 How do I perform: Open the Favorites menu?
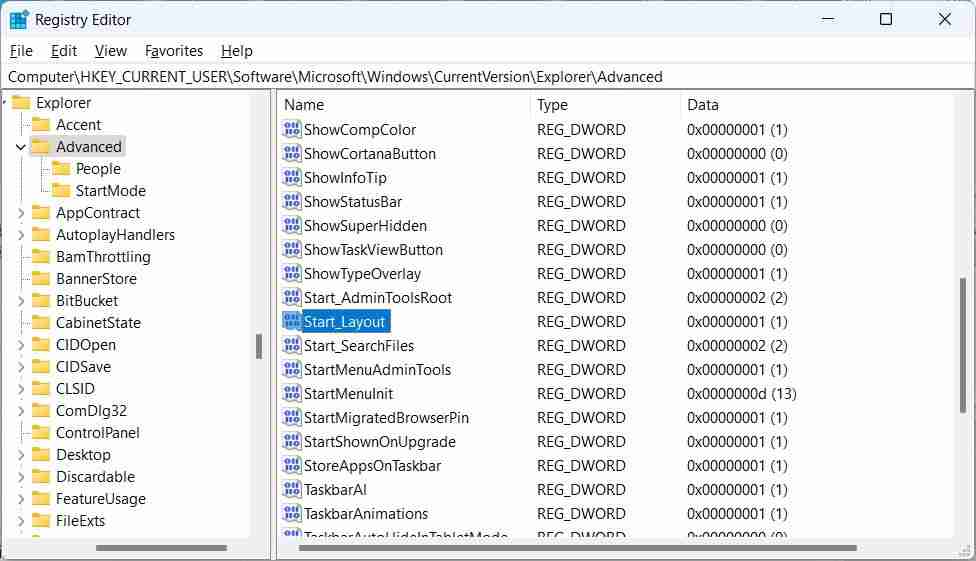click(174, 50)
